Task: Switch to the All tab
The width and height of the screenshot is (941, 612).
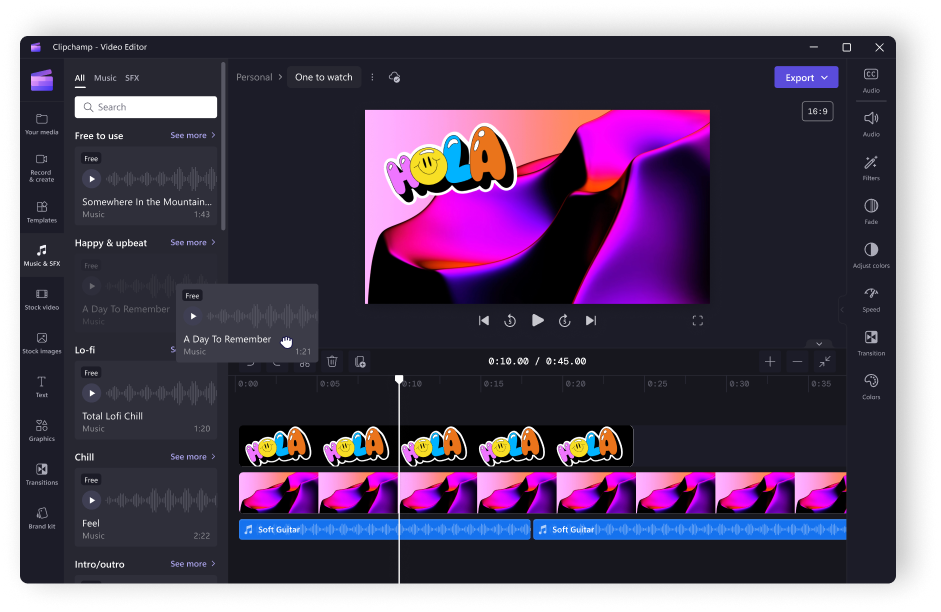Action: [79, 78]
